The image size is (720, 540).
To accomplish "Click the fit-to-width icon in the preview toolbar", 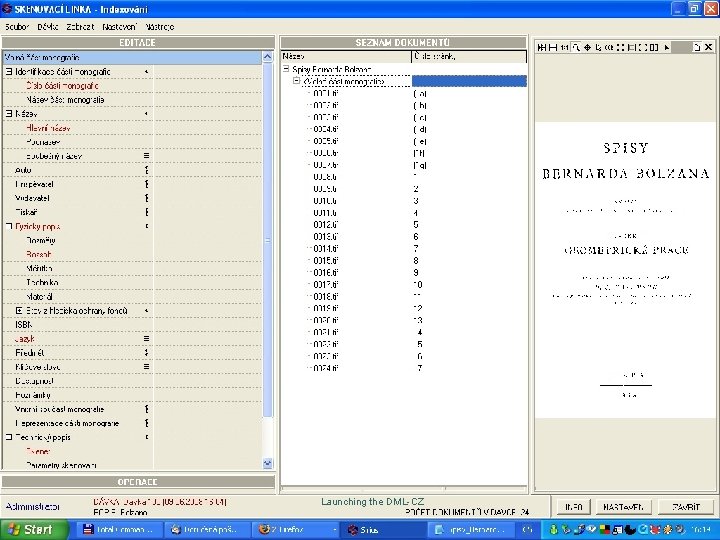I will point(553,47).
